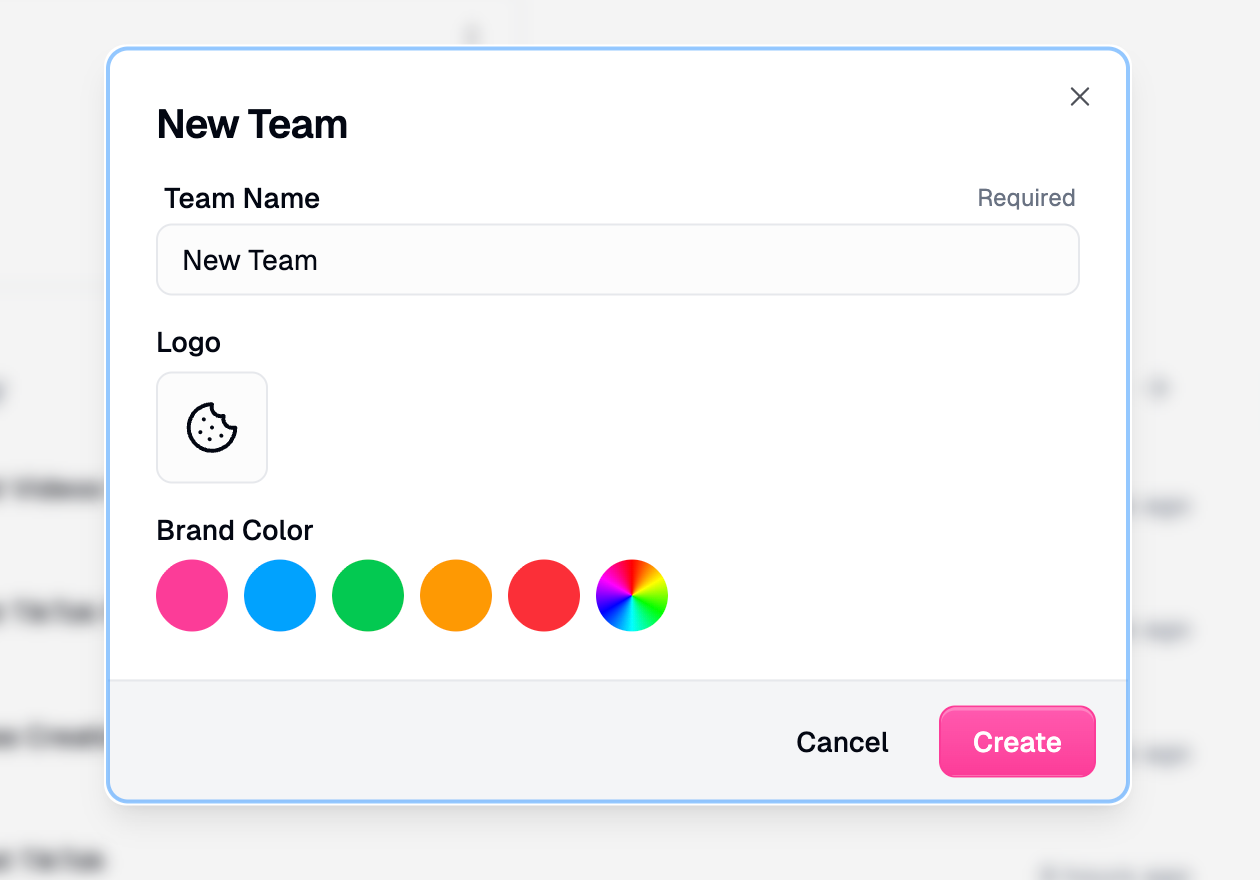Select the green brand color

[368, 595]
